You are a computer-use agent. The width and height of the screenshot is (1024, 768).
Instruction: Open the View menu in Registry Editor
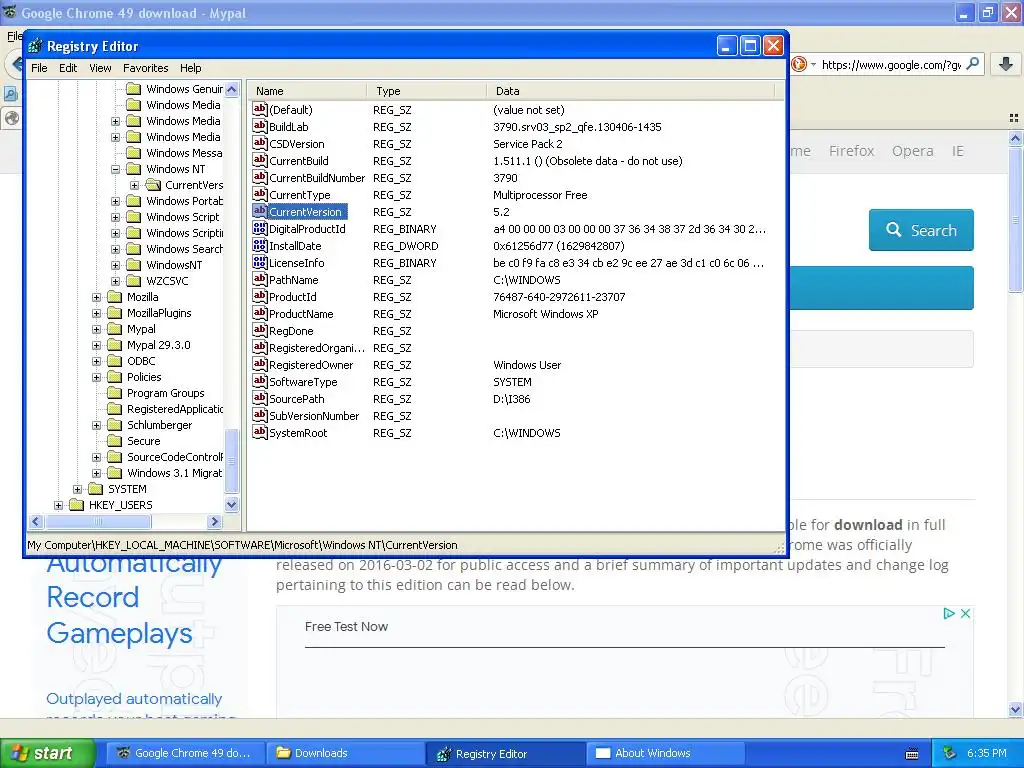pyautogui.click(x=100, y=68)
